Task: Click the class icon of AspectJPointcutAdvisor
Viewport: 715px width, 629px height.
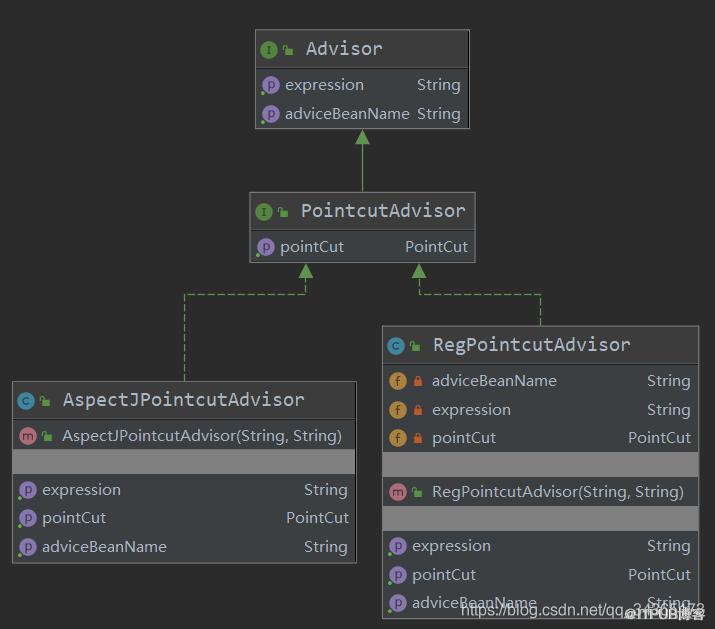Action: coord(26,401)
